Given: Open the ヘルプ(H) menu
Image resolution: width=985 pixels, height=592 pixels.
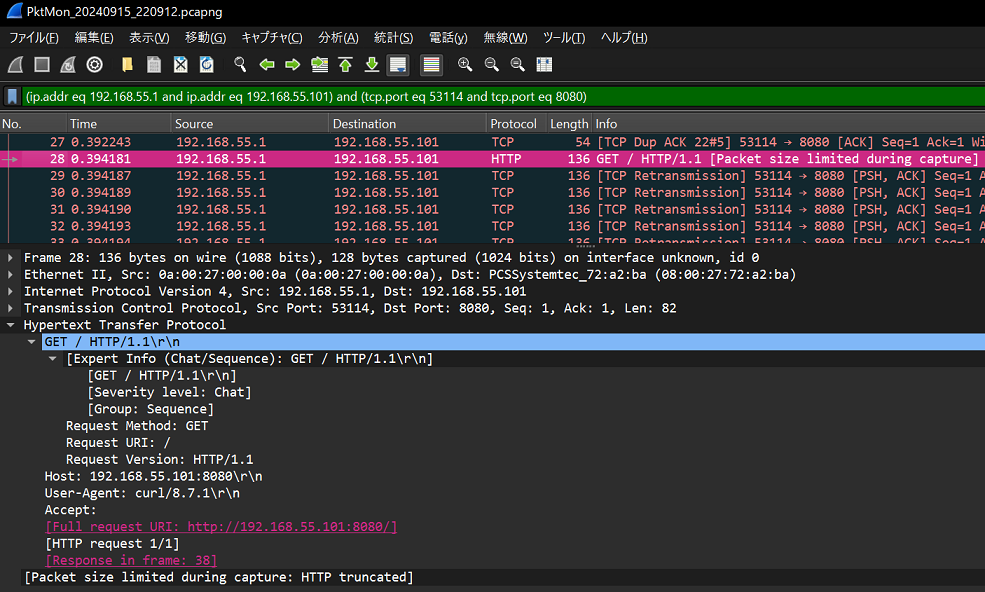Looking at the screenshot, I should tap(624, 38).
